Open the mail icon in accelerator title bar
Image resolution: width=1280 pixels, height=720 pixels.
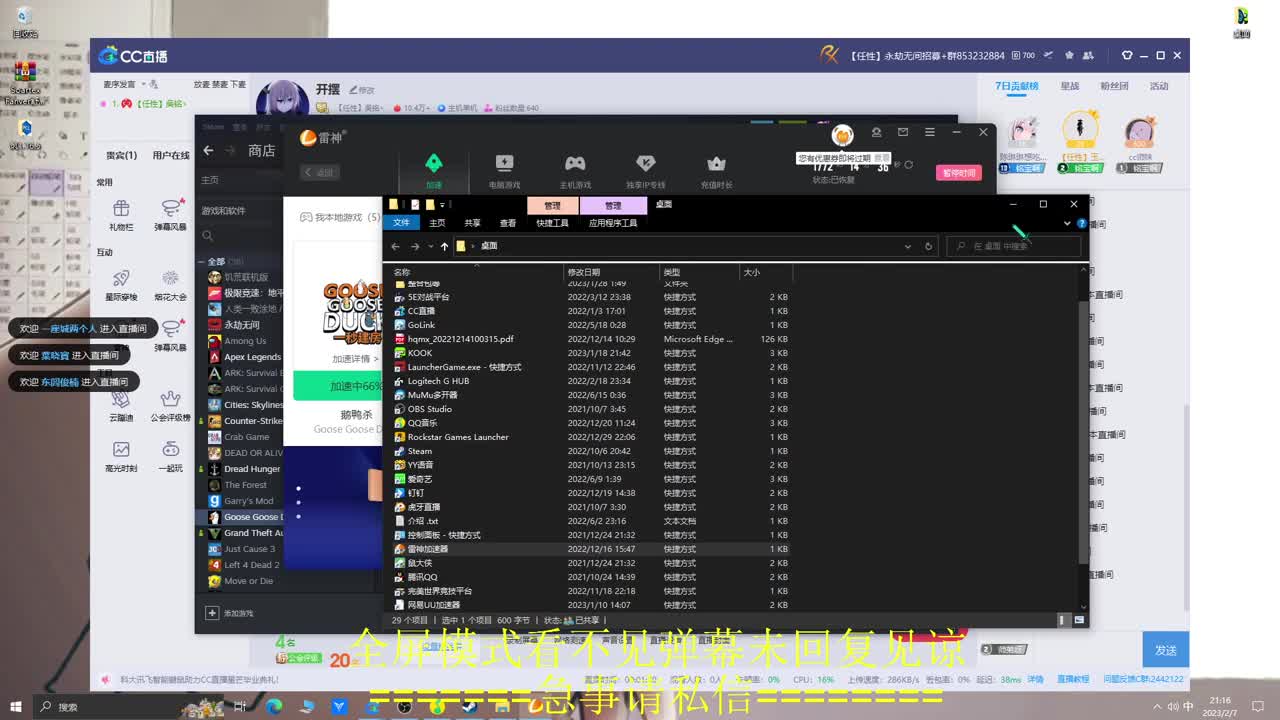click(902, 131)
